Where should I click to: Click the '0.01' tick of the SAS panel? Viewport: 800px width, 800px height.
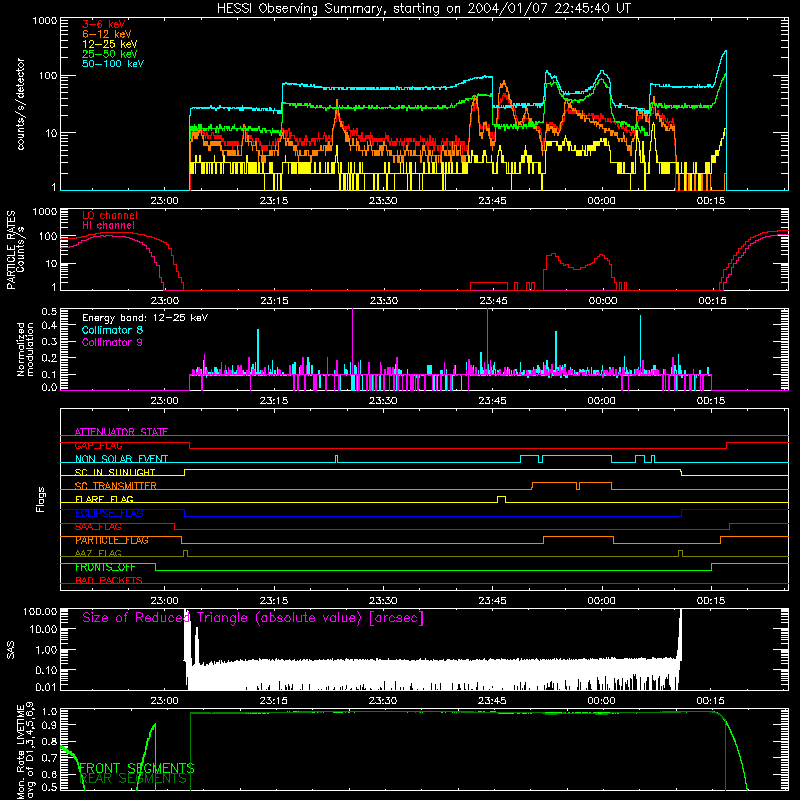coord(46,687)
